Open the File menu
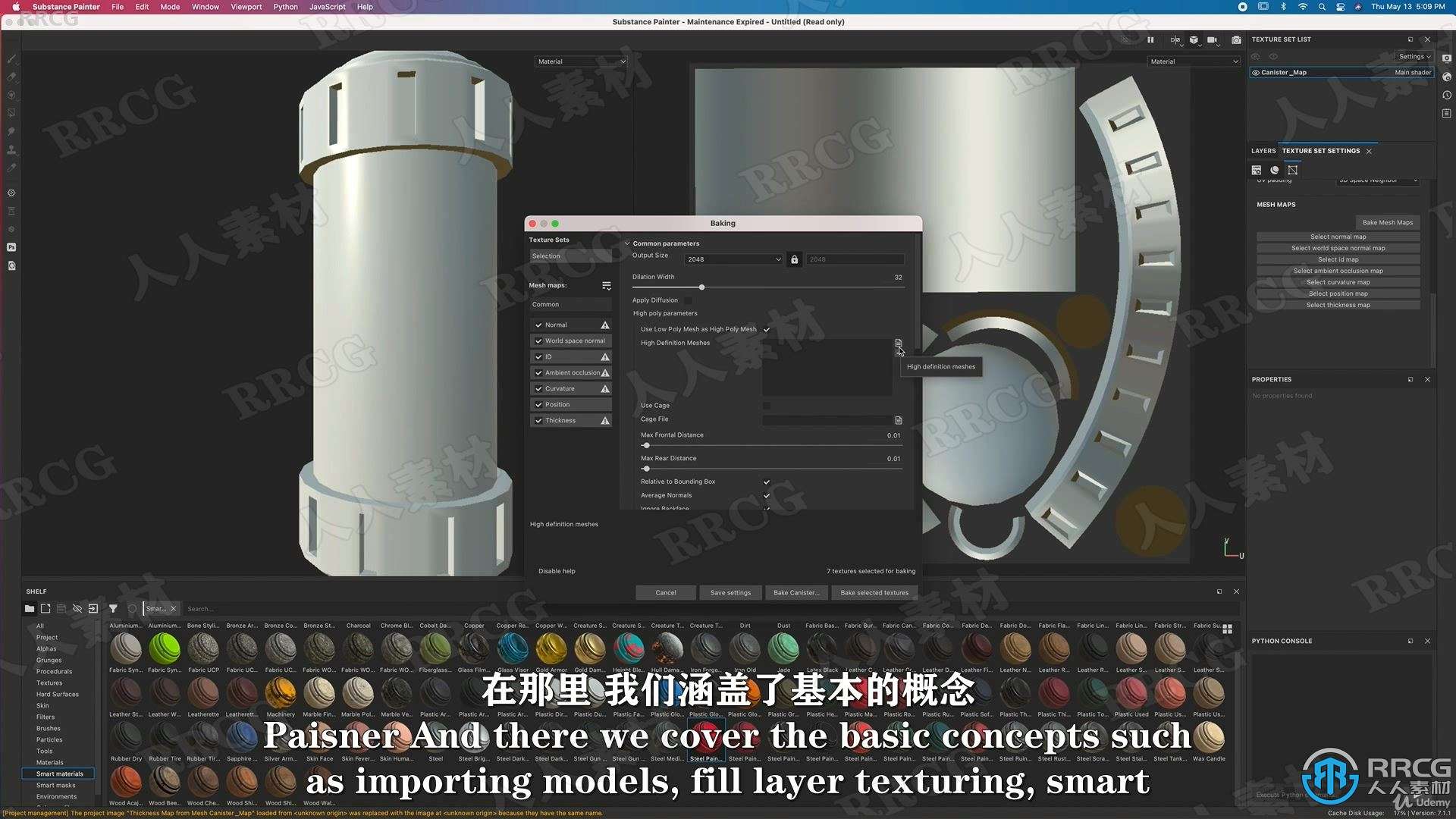 pos(118,7)
